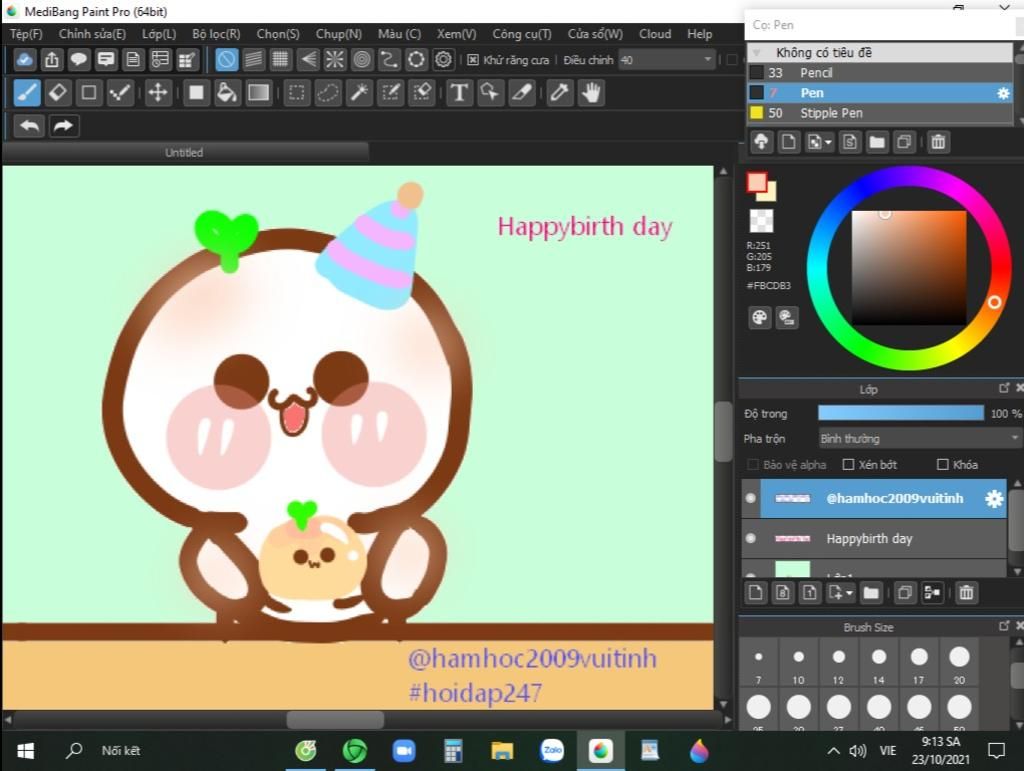Choose brush size 20
Image resolution: width=1024 pixels, height=771 pixels.
click(959, 663)
